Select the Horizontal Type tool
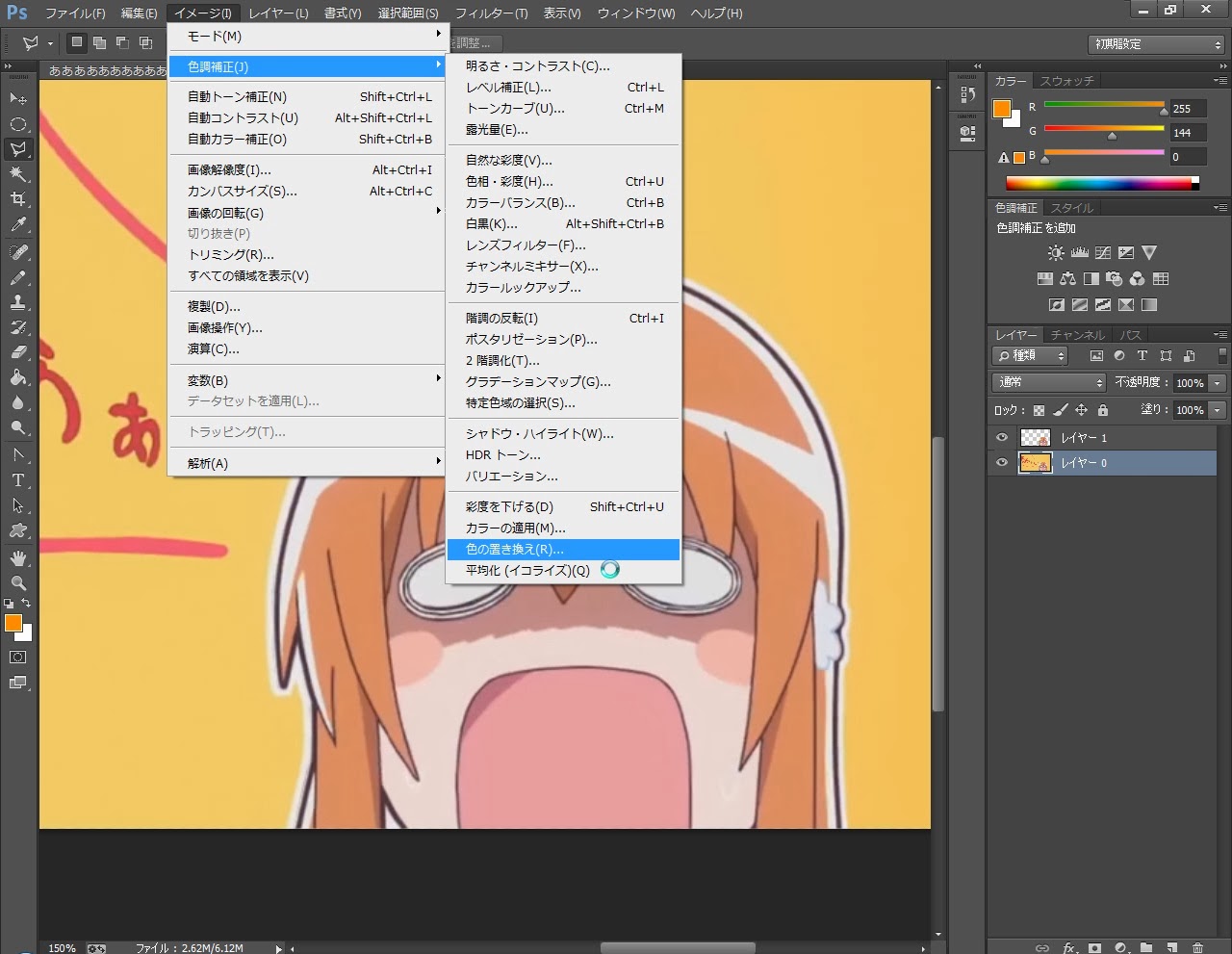The height and width of the screenshot is (954, 1232). pos(18,479)
